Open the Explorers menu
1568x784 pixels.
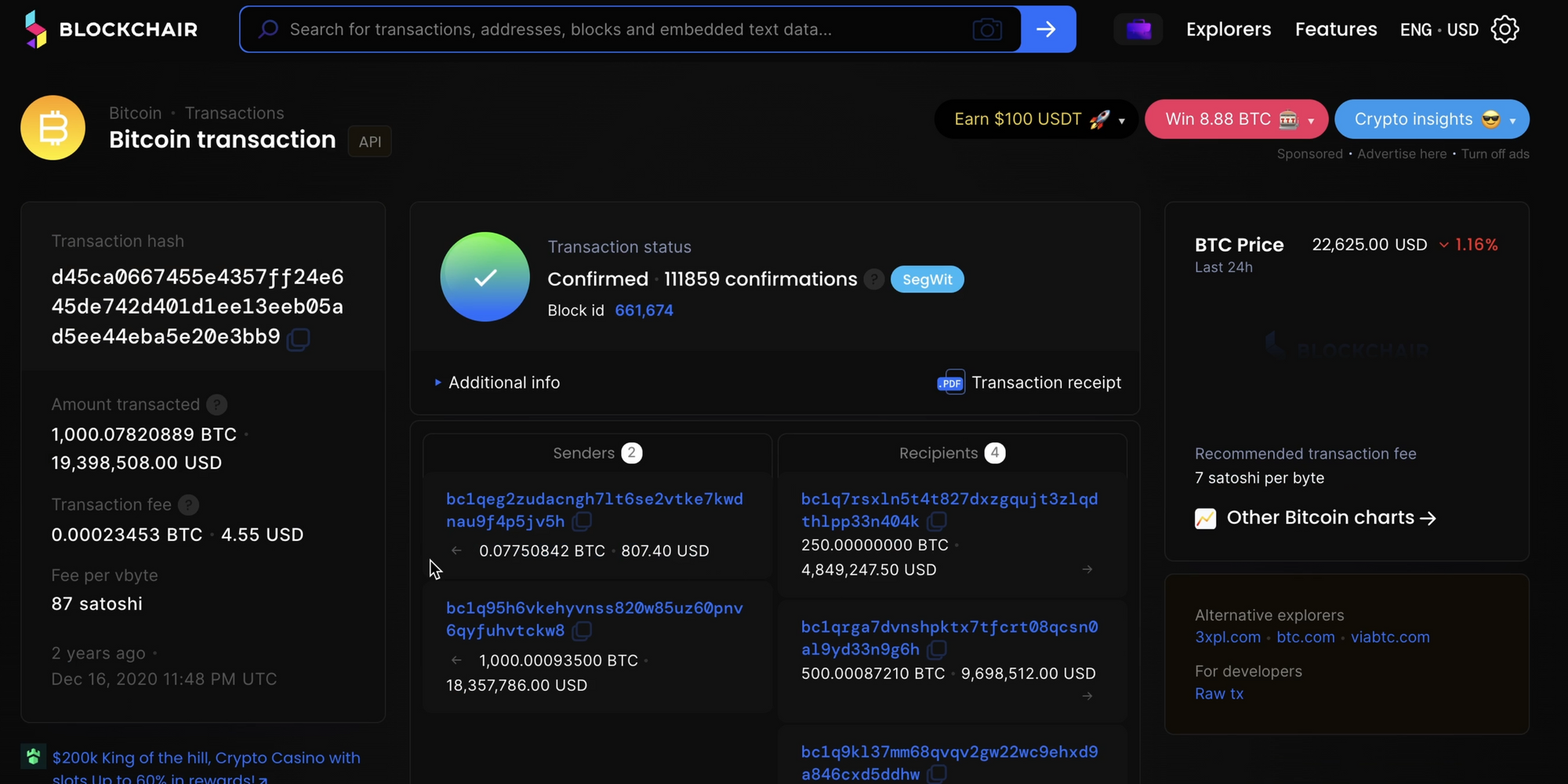tap(1228, 30)
